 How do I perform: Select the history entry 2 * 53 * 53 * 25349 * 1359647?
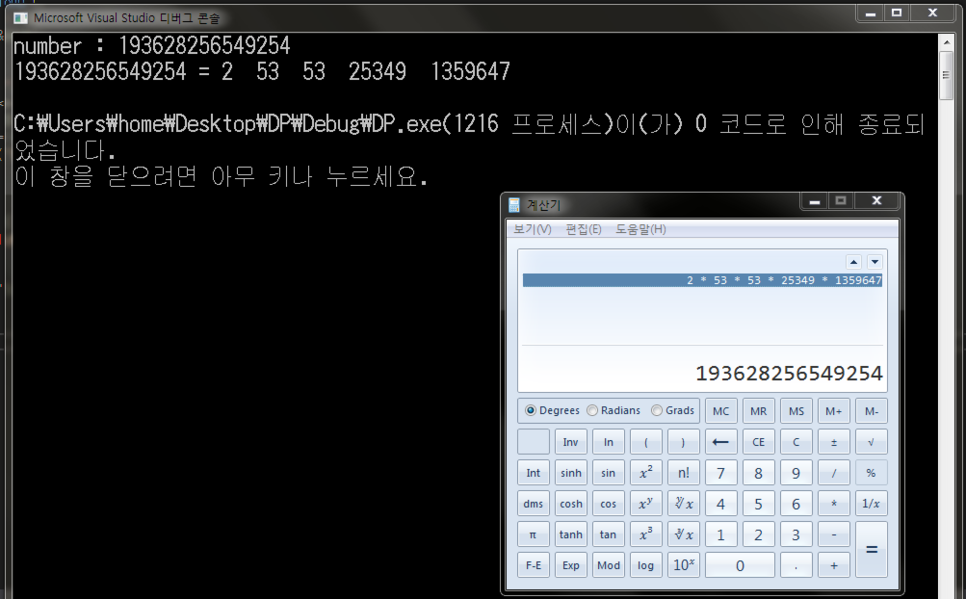point(702,280)
